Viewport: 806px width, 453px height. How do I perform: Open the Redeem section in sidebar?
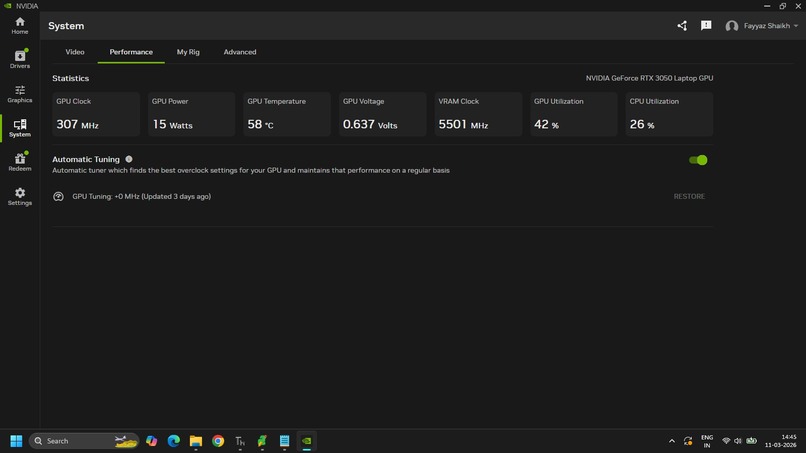coord(20,162)
